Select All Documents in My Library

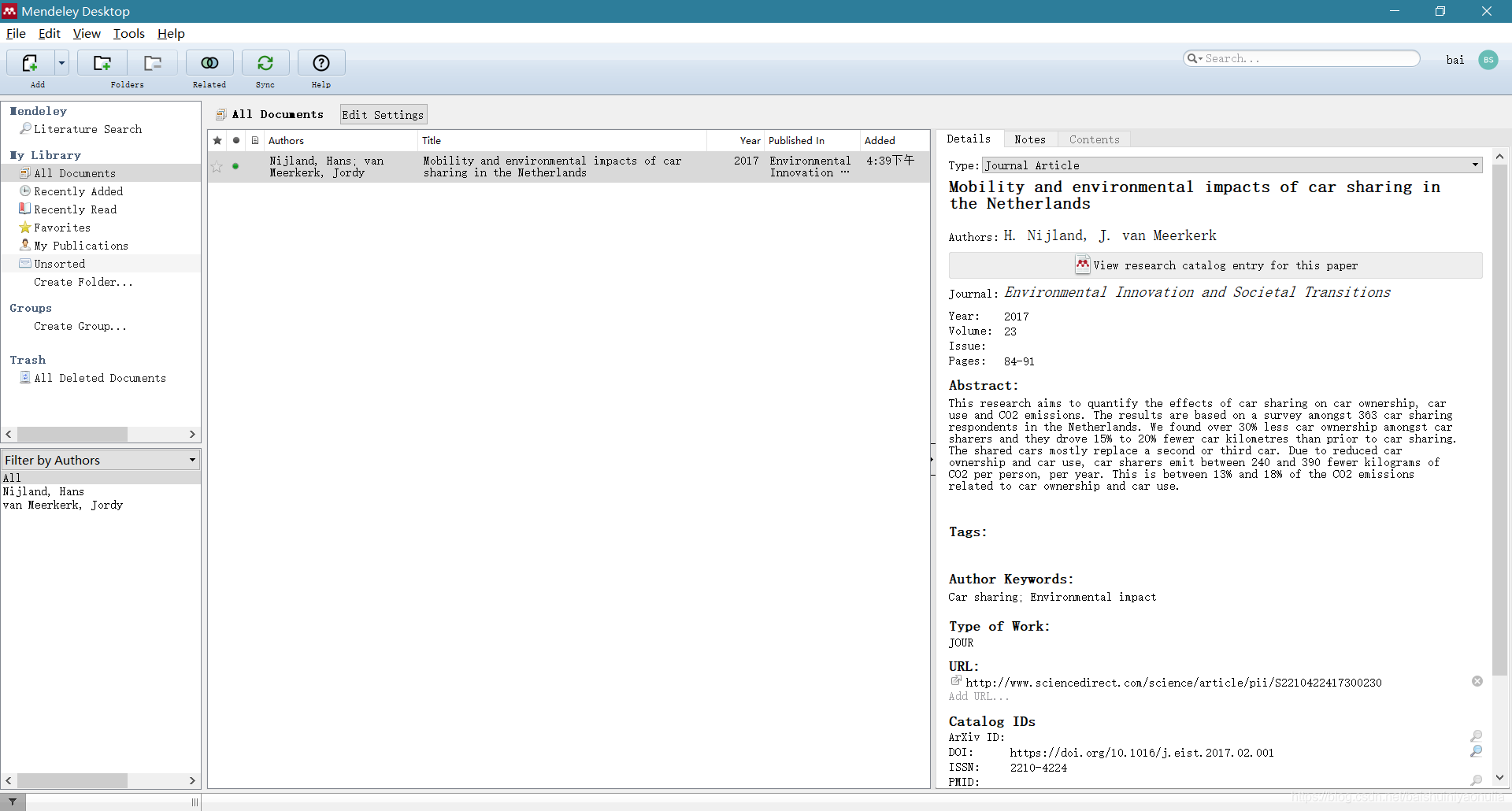(x=75, y=173)
